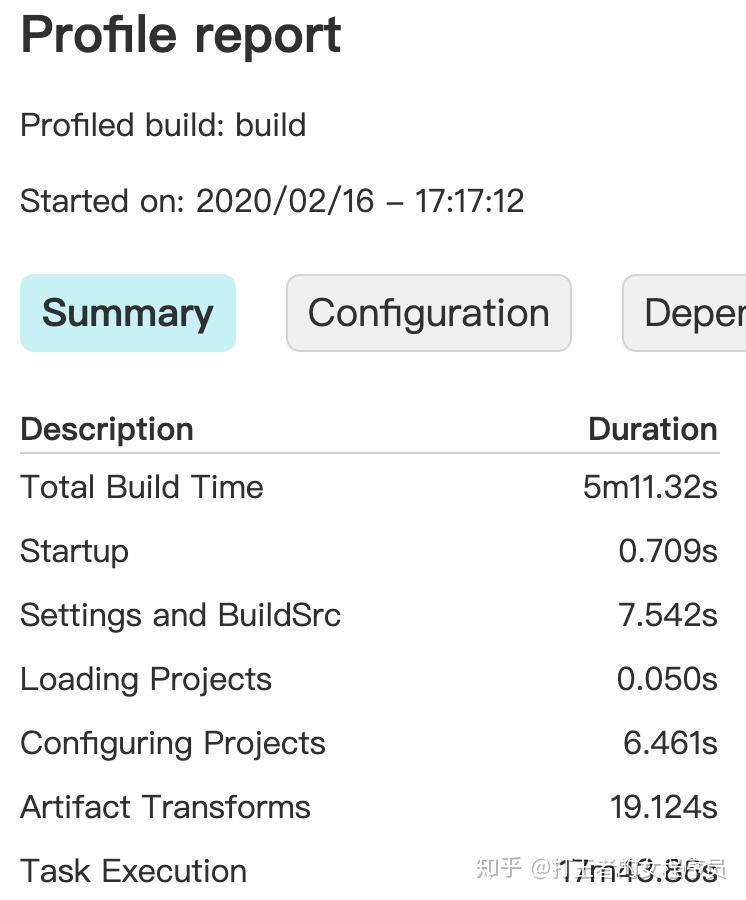This screenshot has height=900, width=746.
Task: Click the 0.709s Startup duration value
Action: 668,551
